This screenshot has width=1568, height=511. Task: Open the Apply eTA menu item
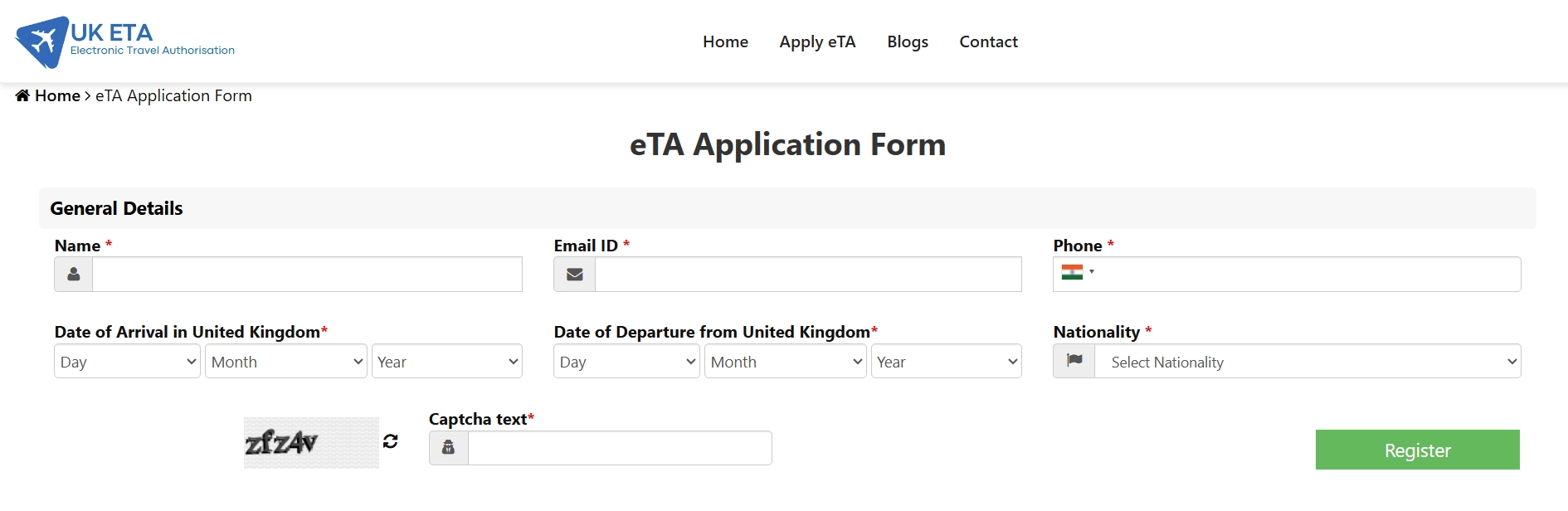point(817,41)
